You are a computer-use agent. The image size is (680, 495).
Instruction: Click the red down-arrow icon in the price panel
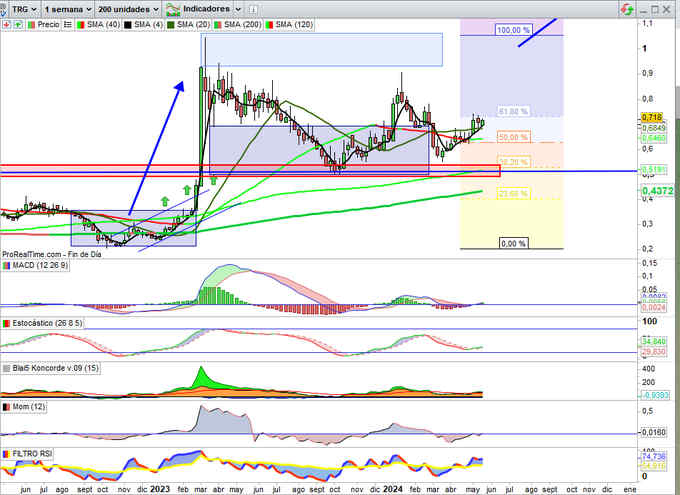6,25
